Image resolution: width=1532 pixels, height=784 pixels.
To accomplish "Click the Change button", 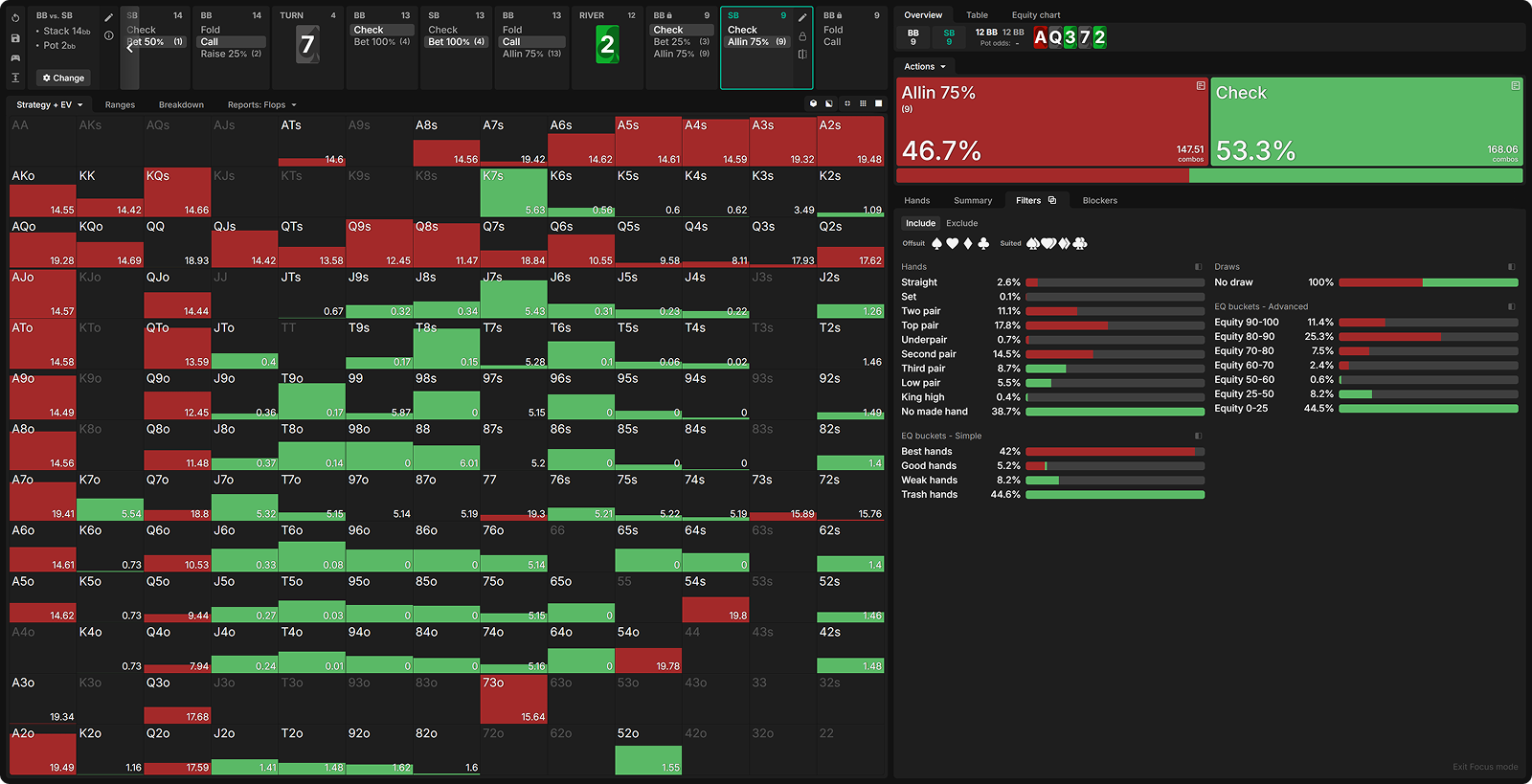I will coord(63,78).
